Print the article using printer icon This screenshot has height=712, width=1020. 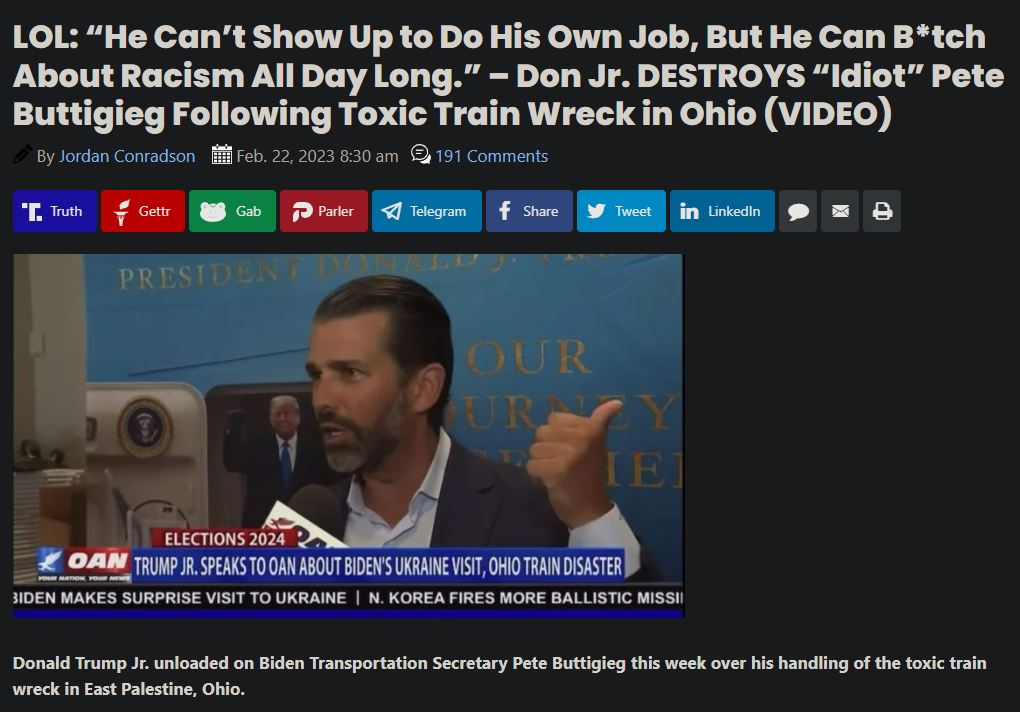pos(881,211)
